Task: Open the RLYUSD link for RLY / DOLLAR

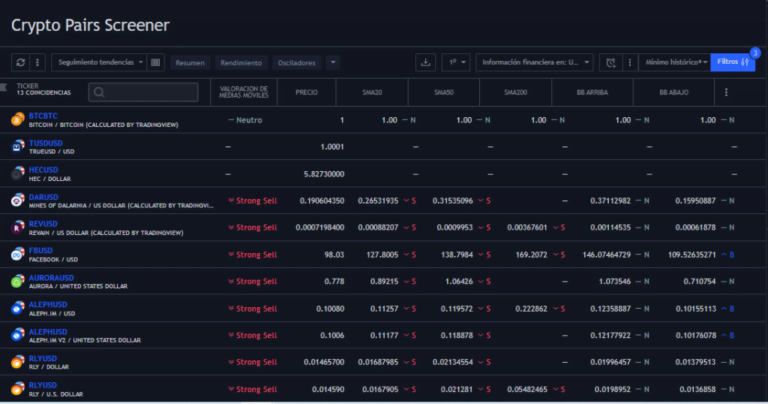Action: click(43, 358)
